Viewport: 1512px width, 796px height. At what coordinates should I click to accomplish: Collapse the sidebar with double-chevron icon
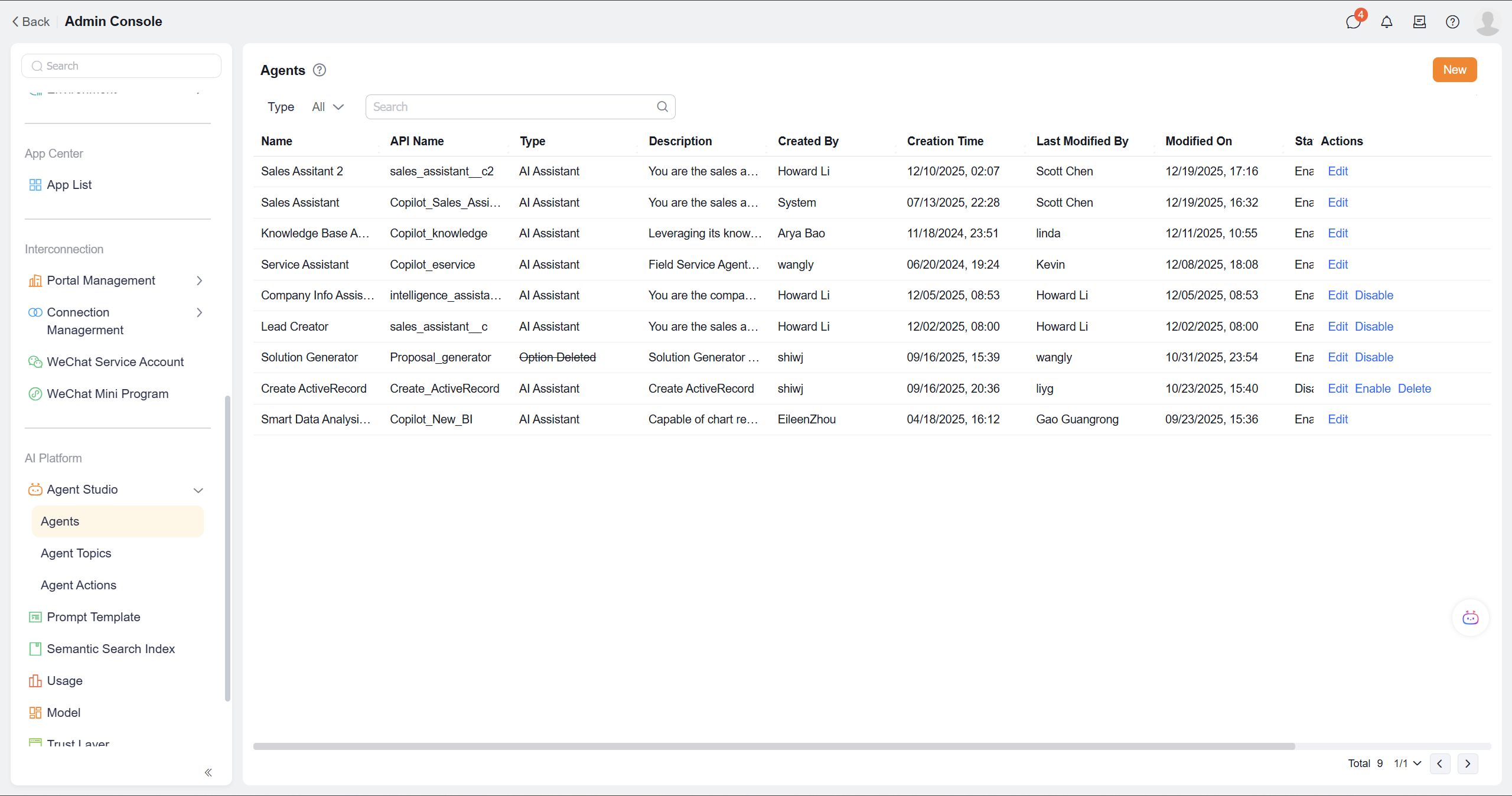(x=208, y=772)
